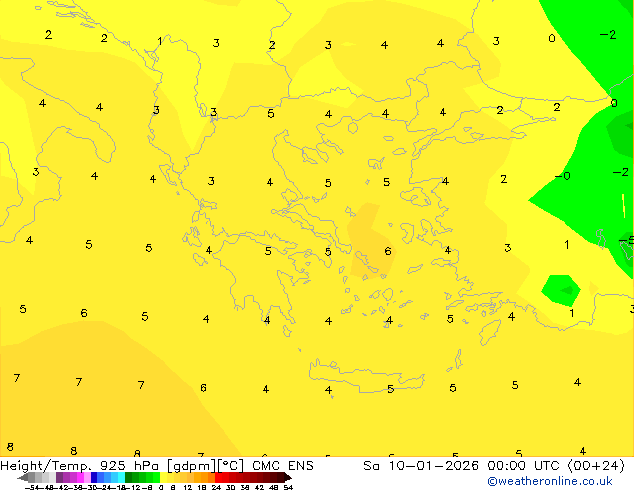Click the dark right arrow end of legend
634x490 pixels.
(x=288, y=478)
